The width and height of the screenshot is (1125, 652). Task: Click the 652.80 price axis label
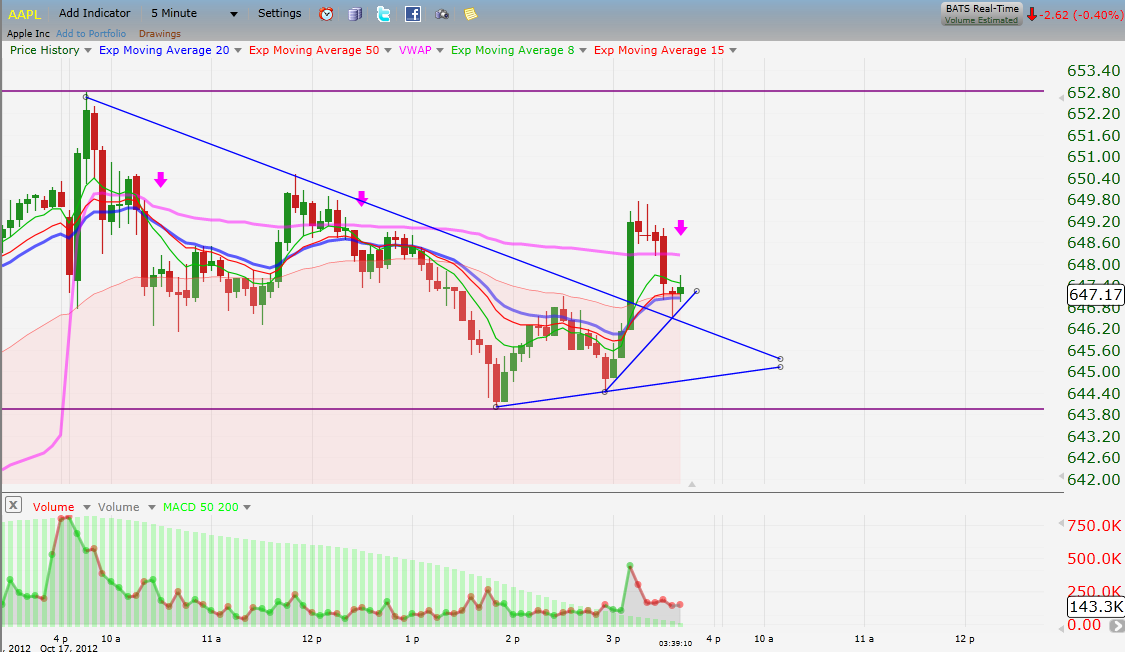coord(1093,92)
